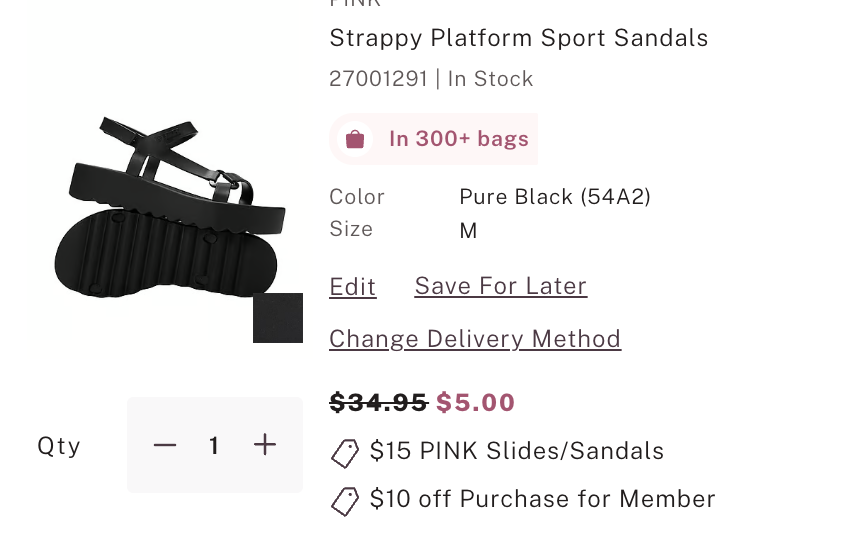The height and width of the screenshot is (538, 852).
Task: Open Change Delivery Method
Action: coord(475,339)
